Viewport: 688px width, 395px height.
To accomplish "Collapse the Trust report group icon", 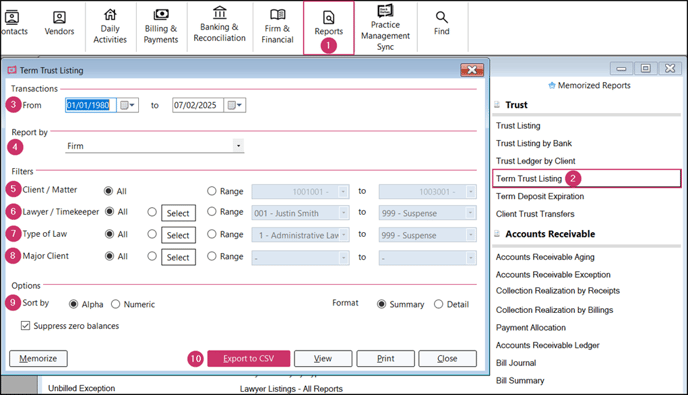I will pos(497,104).
